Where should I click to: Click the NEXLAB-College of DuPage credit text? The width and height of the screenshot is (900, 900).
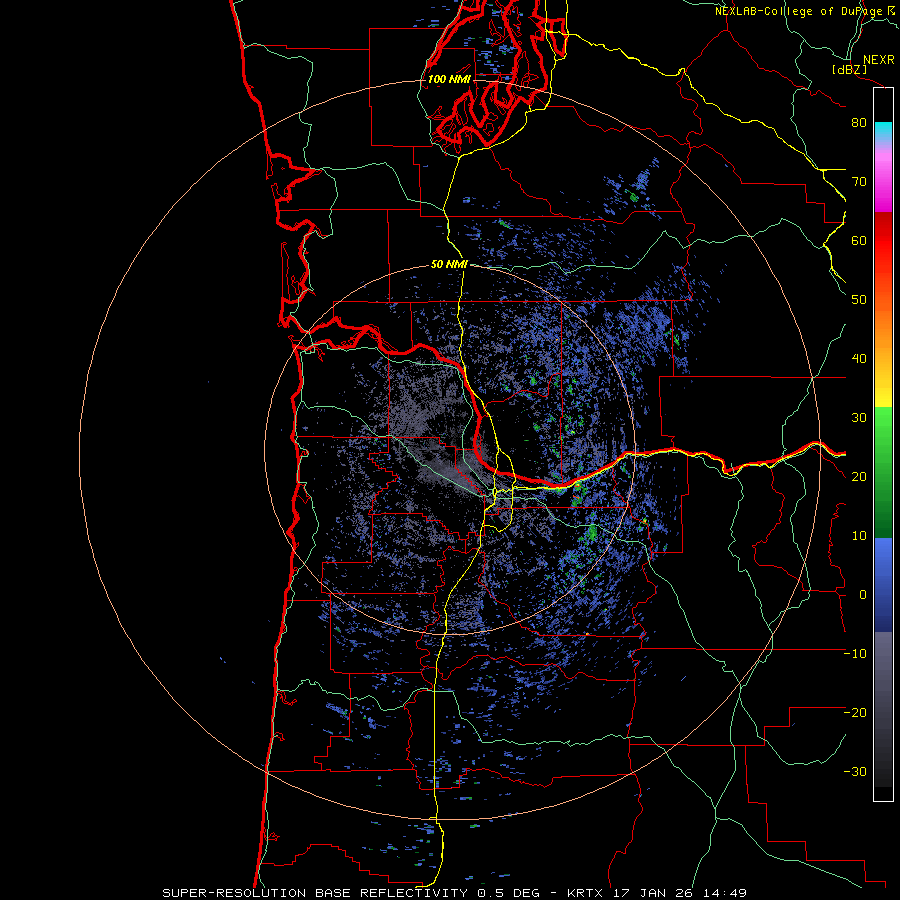coord(799,11)
